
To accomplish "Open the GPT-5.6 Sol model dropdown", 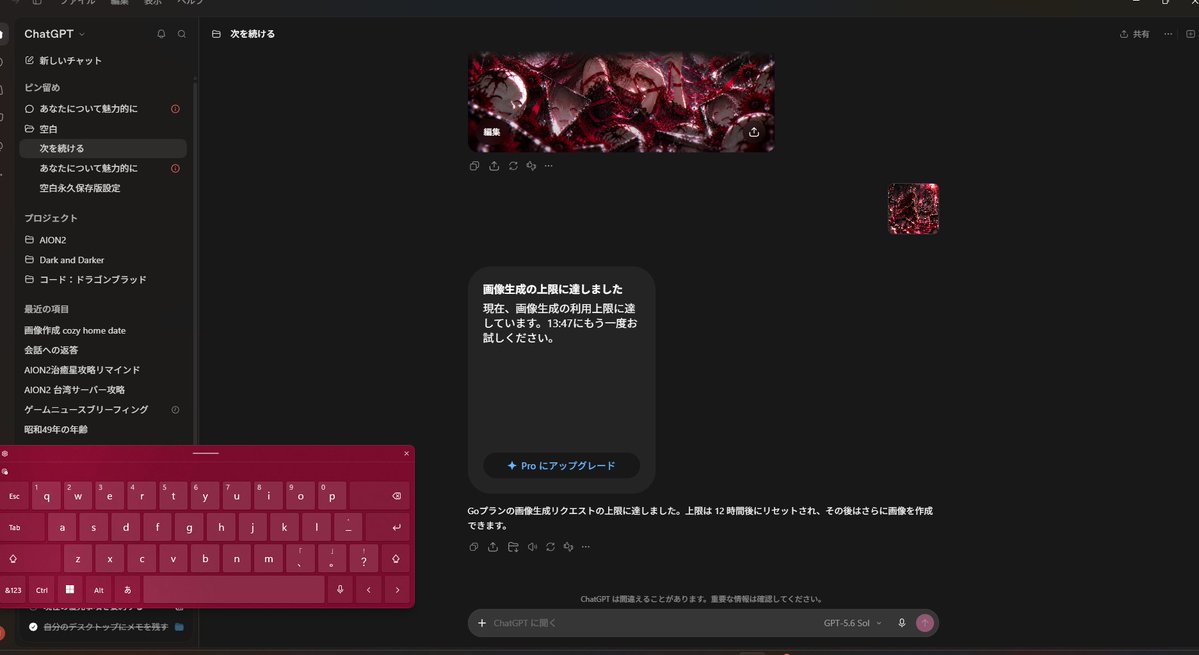I will coord(853,623).
